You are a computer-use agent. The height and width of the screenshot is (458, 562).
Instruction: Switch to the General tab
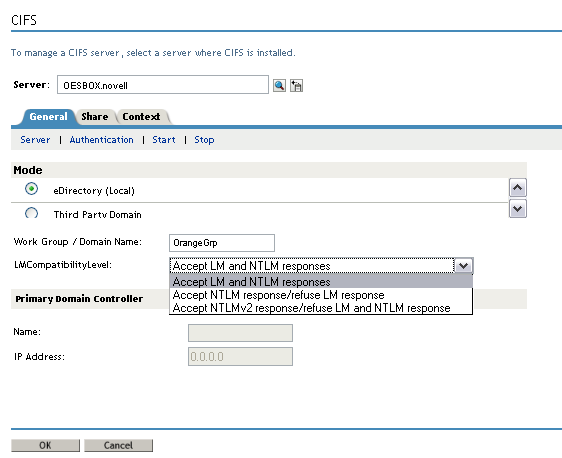click(48, 117)
